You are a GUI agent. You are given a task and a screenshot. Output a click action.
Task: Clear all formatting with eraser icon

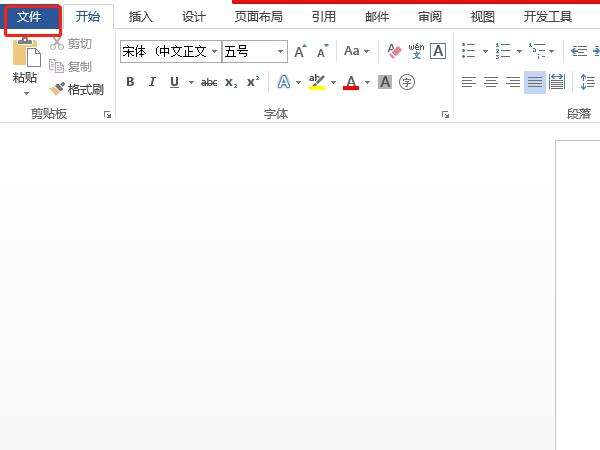coord(394,51)
